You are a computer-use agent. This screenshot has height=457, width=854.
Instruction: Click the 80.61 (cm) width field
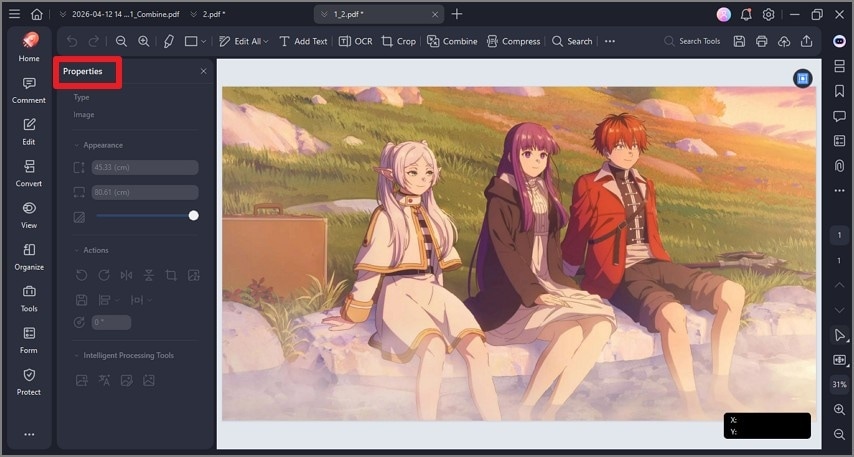pos(145,192)
